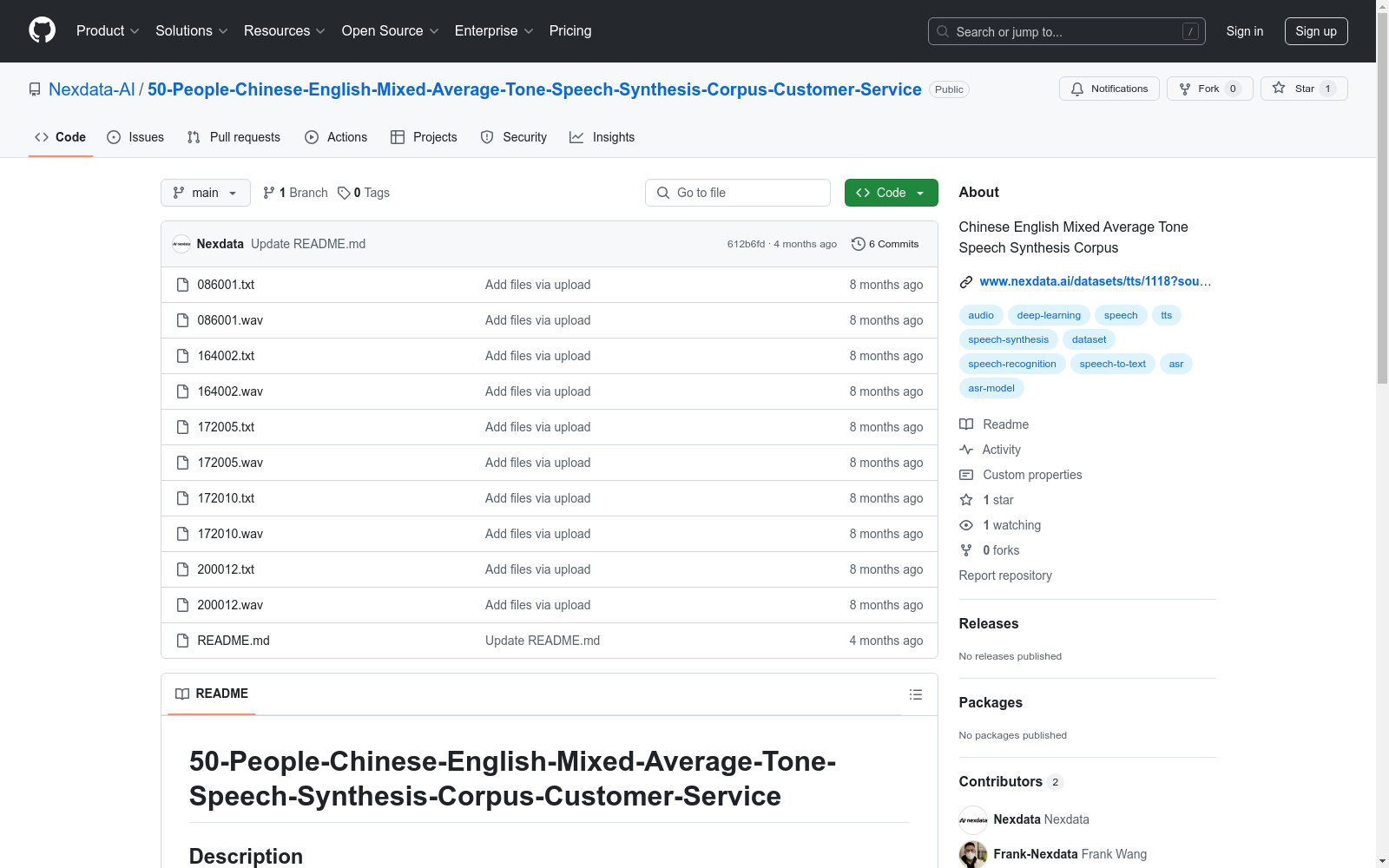Click the GitHub logo icon
The width and height of the screenshot is (1389, 868).
(x=42, y=30)
